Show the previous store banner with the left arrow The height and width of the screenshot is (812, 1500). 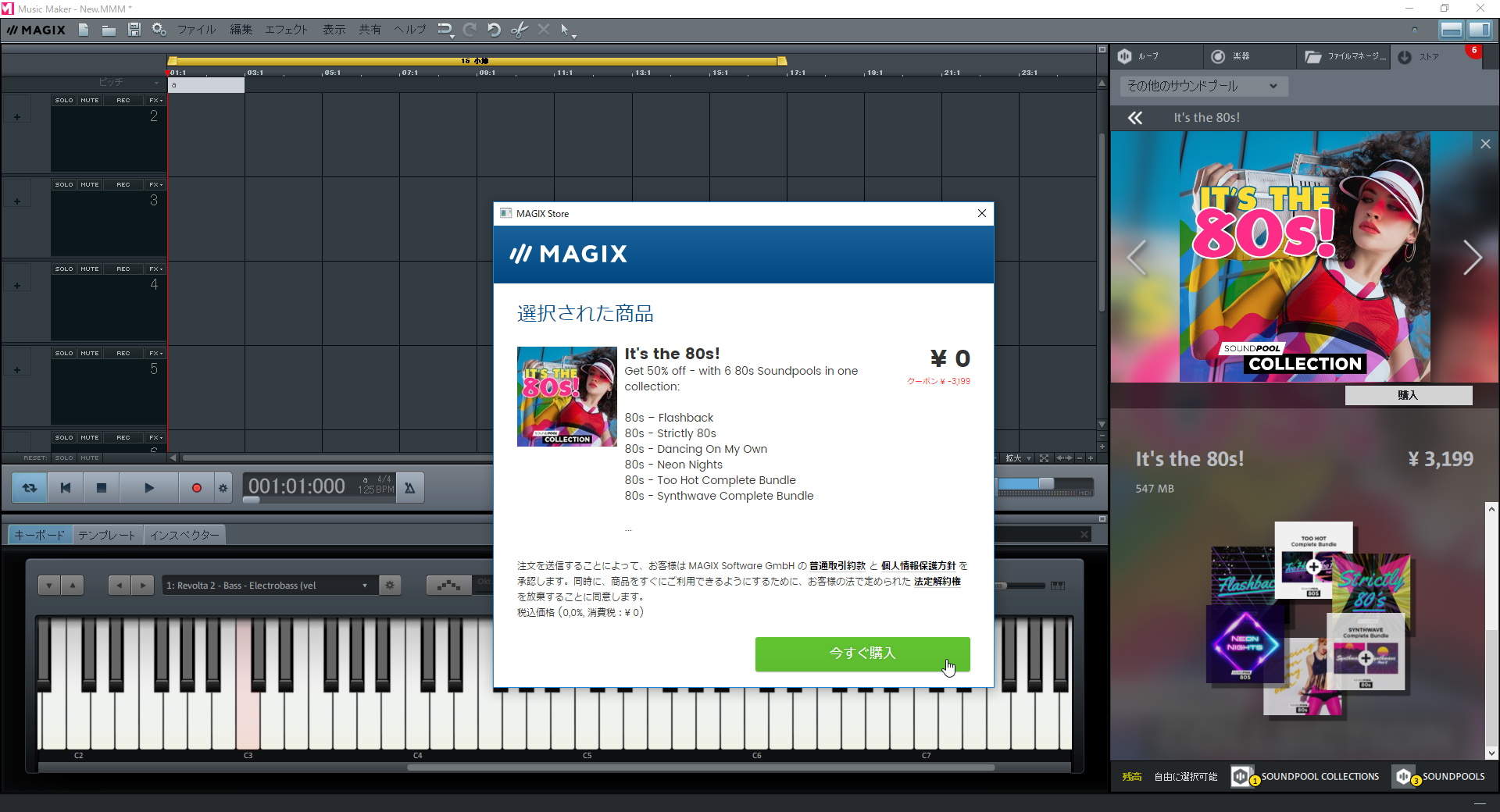(x=1137, y=257)
